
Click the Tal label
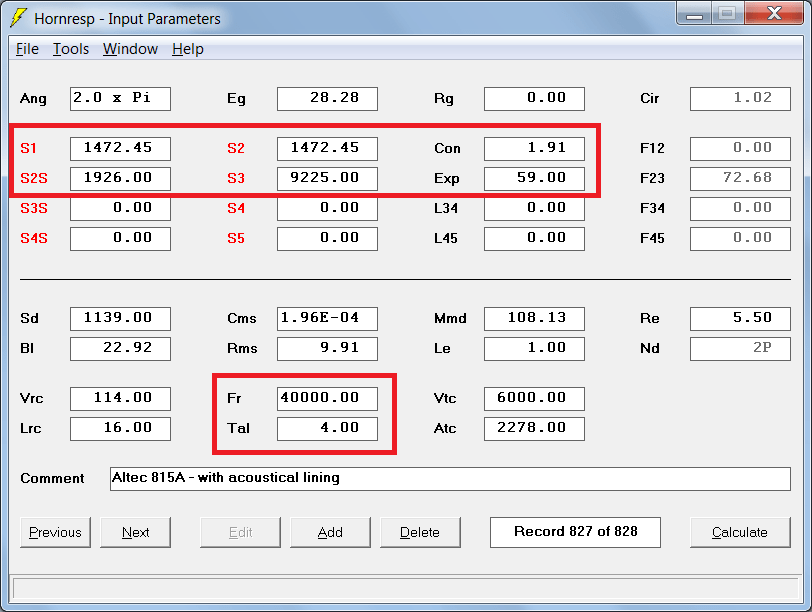click(238, 428)
